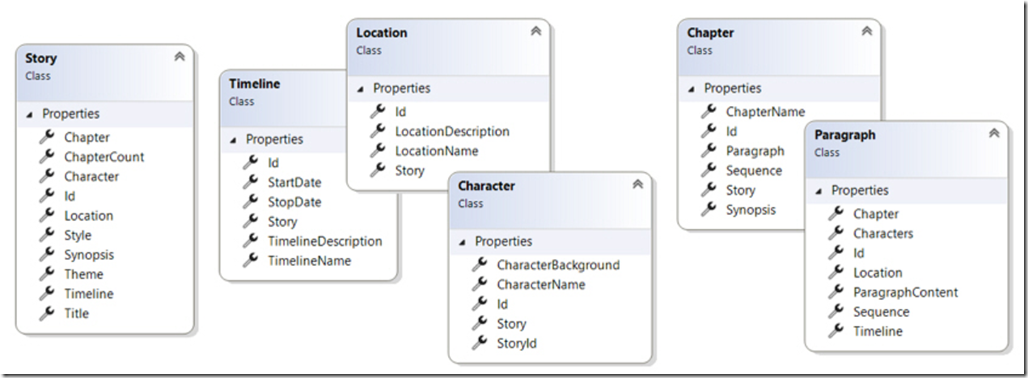Click wrench icon beside ParagraphContent
This screenshot has height=378, width=1028.
click(836, 292)
